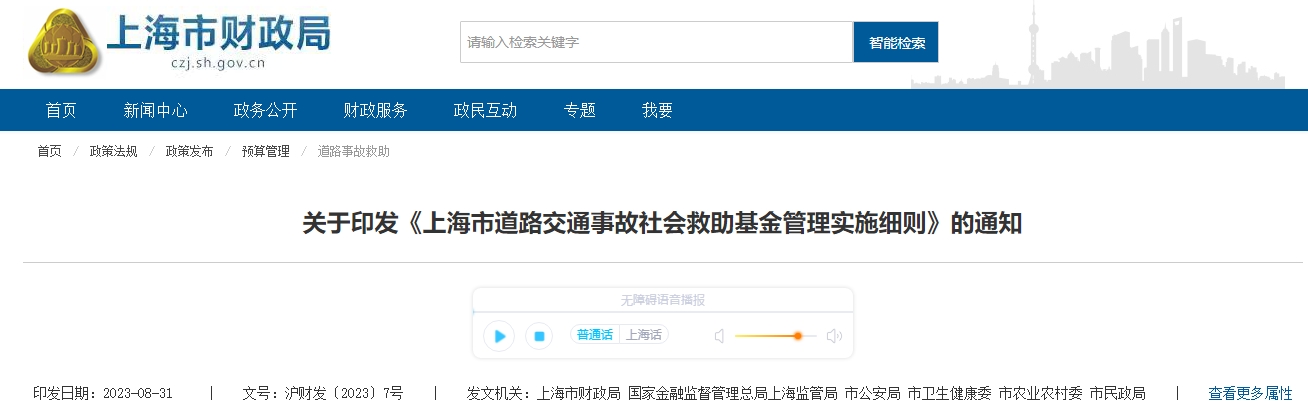Select 普通话 voice option
Viewport: 1308px width, 414px height.
pos(594,335)
